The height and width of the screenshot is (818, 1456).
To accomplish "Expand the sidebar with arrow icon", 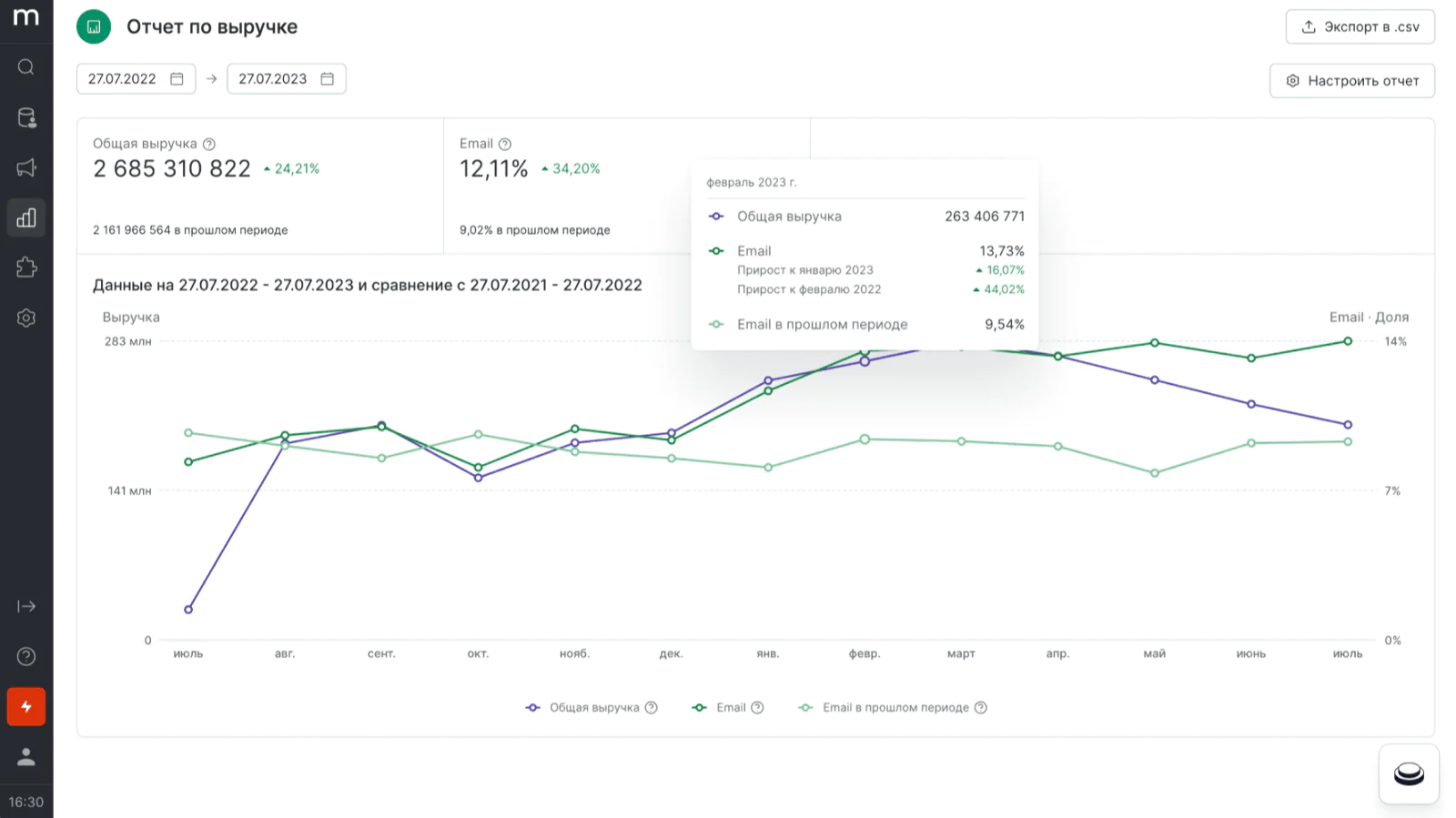I will (26, 606).
